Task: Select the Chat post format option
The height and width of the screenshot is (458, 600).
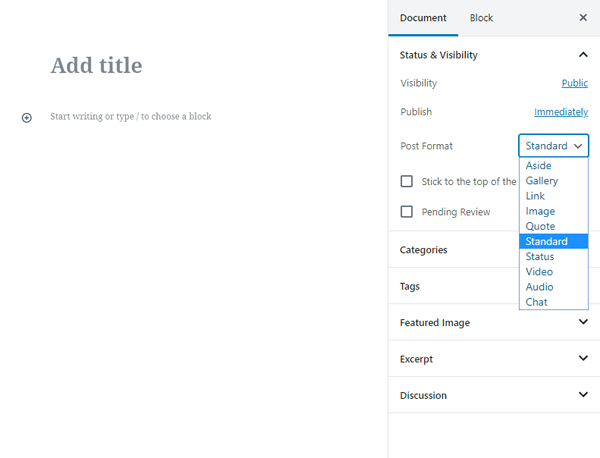Action: tap(537, 302)
